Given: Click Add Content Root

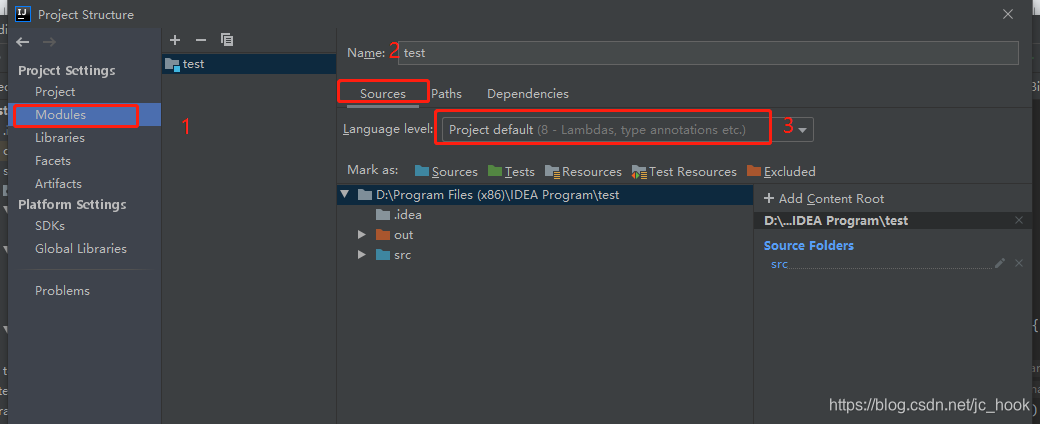Looking at the screenshot, I should coord(824,198).
